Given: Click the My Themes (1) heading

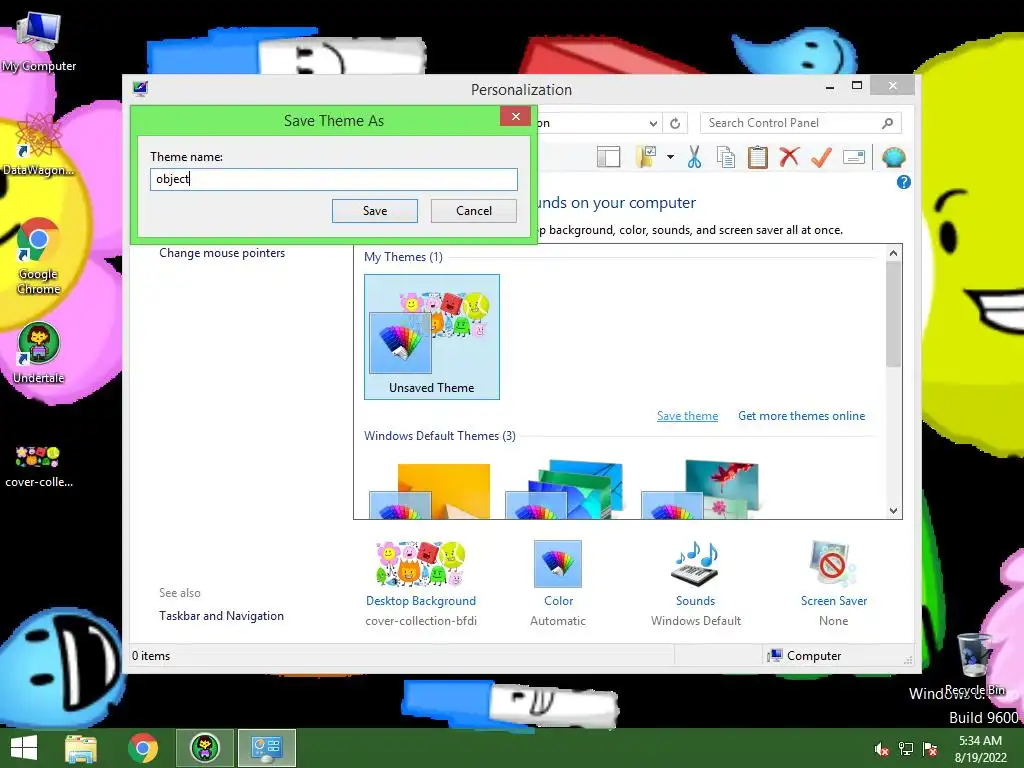Looking at the screenshot, I should (x=403, y=257).
